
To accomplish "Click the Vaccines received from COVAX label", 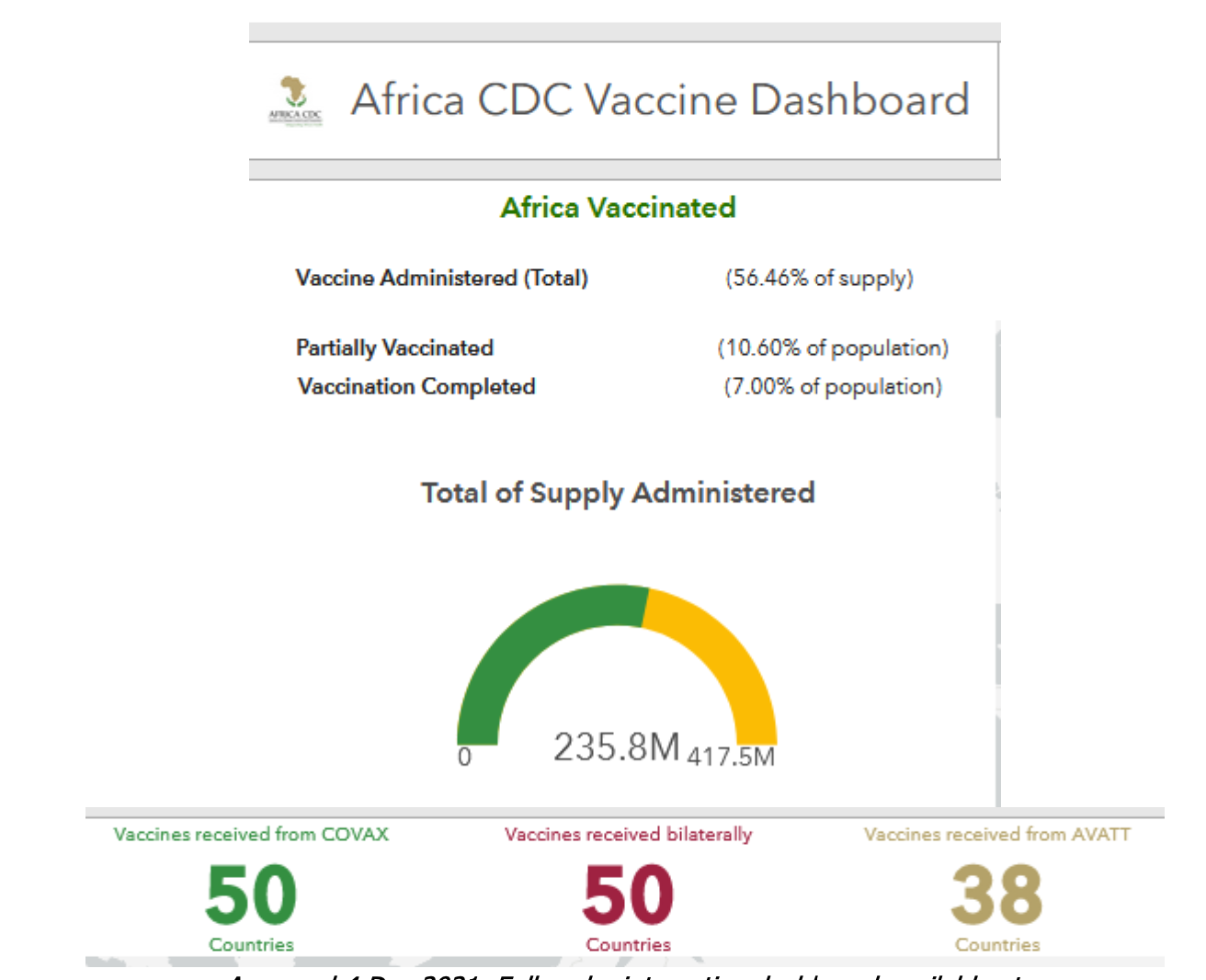I will point(251,834).
